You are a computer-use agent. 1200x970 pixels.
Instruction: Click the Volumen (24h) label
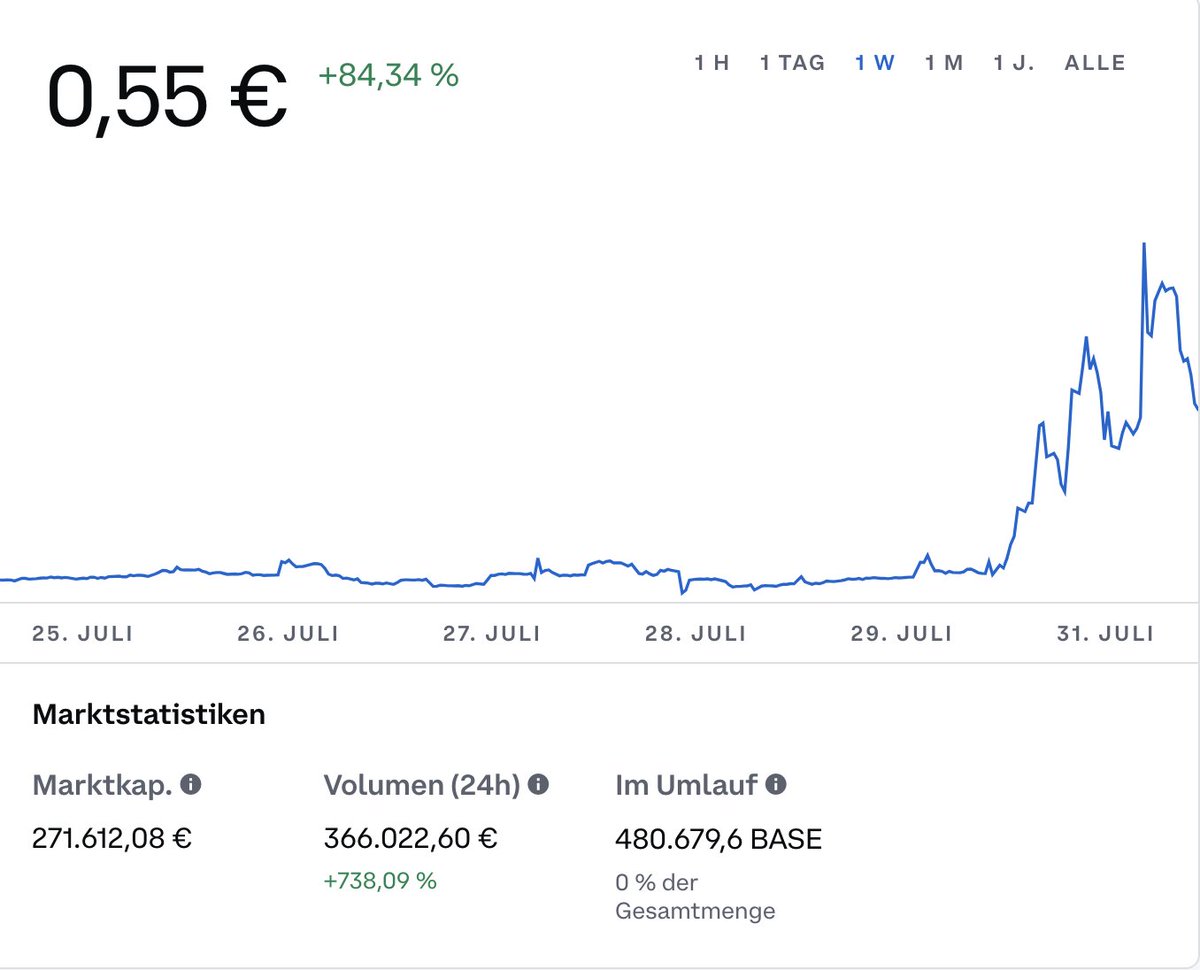click(x=422, y=785)
